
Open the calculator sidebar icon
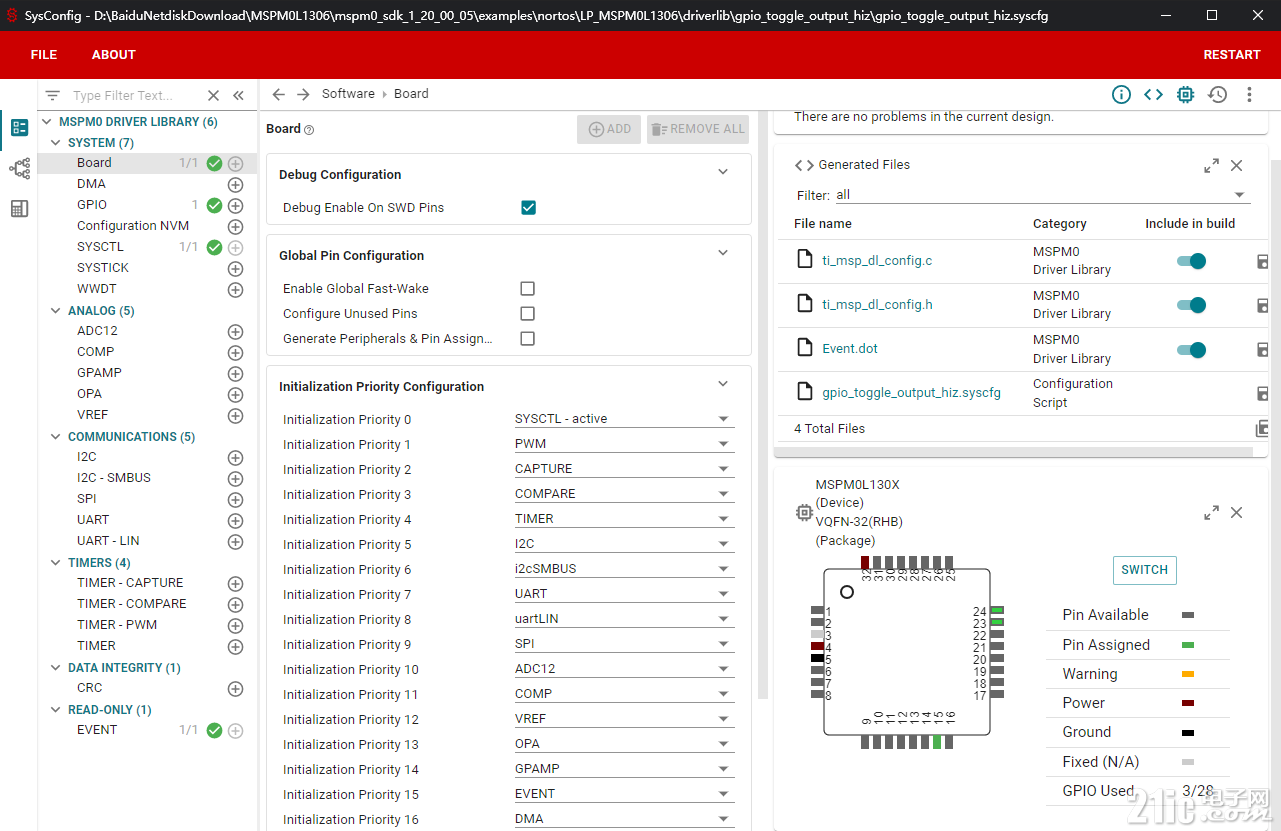(19, 208)
